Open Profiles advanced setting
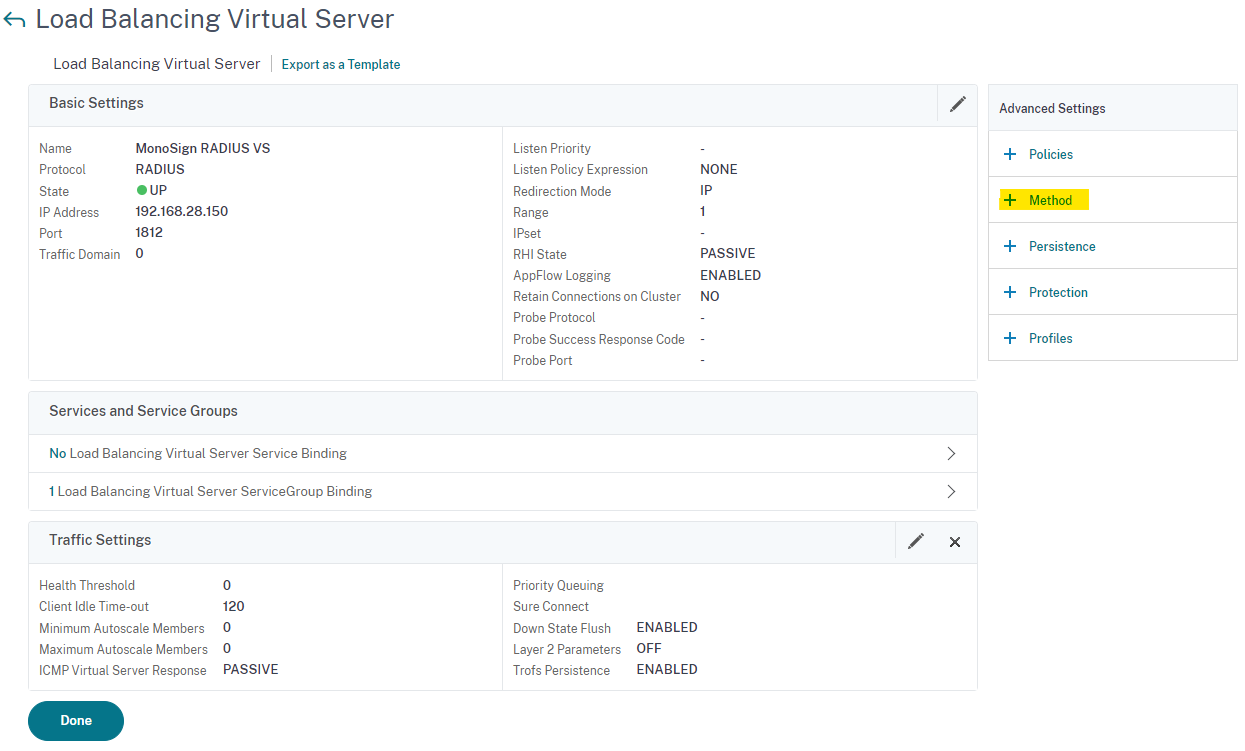The image size is (1245, 751). pos(1051,338)
